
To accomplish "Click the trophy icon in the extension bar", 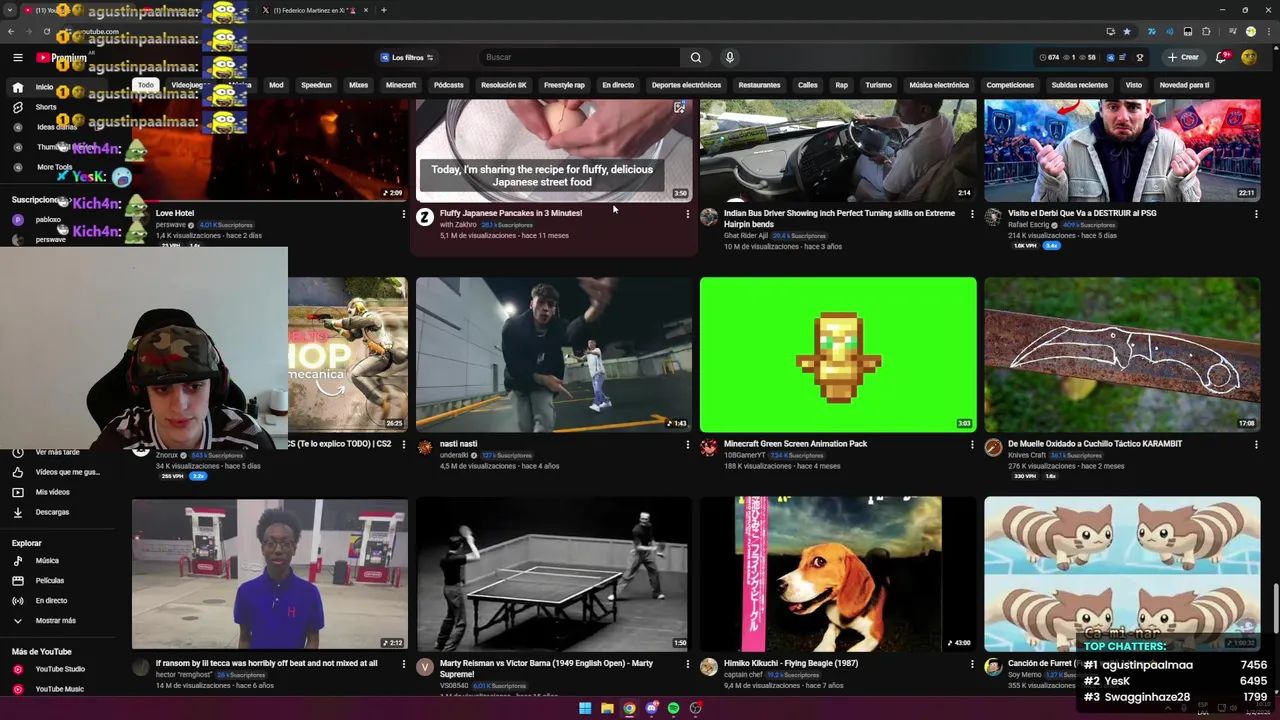I will pyautogui.click(x=1140, y=58).
